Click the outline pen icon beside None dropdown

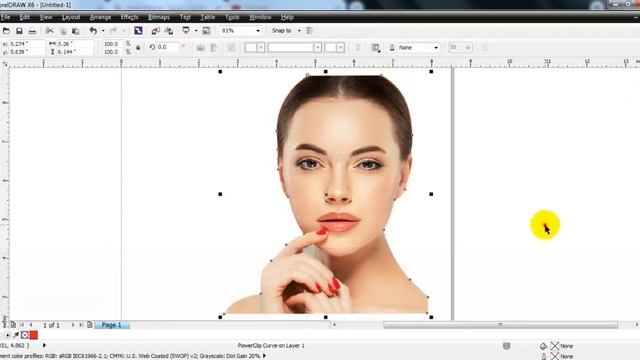pos(392,48)
